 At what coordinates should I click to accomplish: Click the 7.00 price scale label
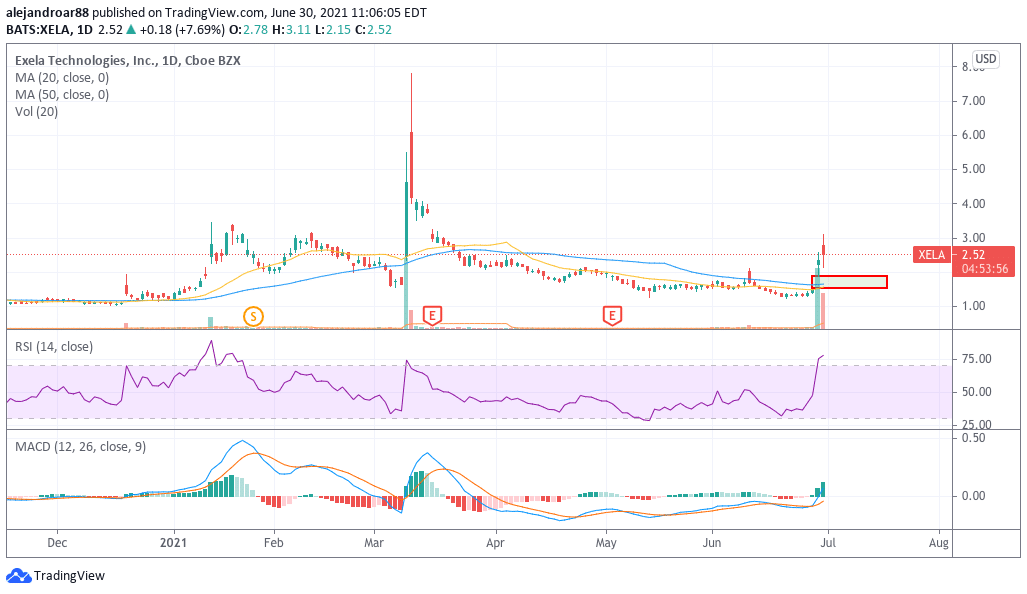click(x=973, y=101)
